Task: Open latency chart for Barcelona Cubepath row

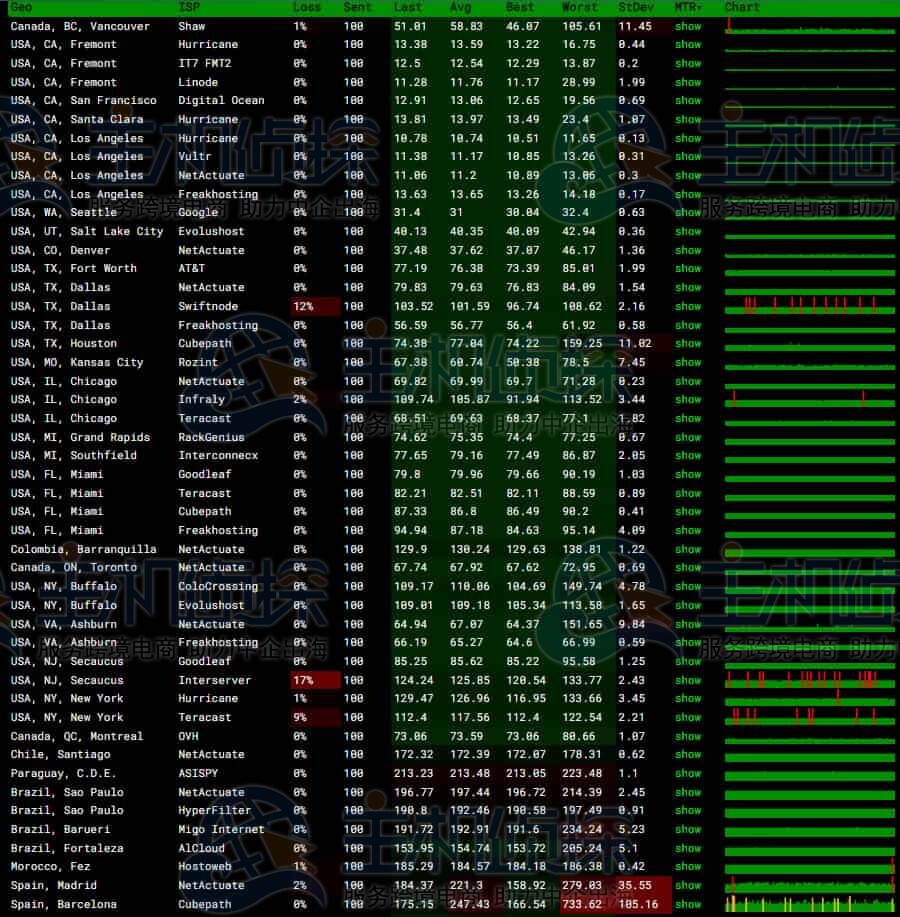Action: [x=810, y=904]
